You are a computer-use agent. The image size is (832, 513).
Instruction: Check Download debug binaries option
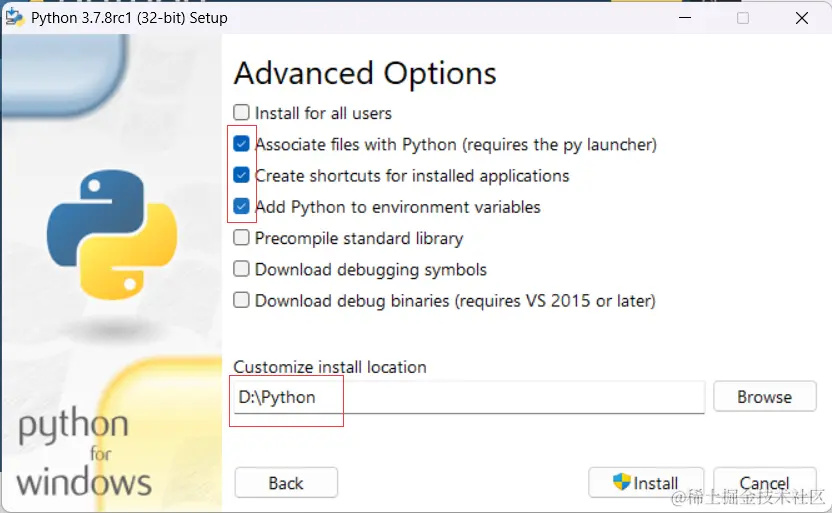coord(241,300)
